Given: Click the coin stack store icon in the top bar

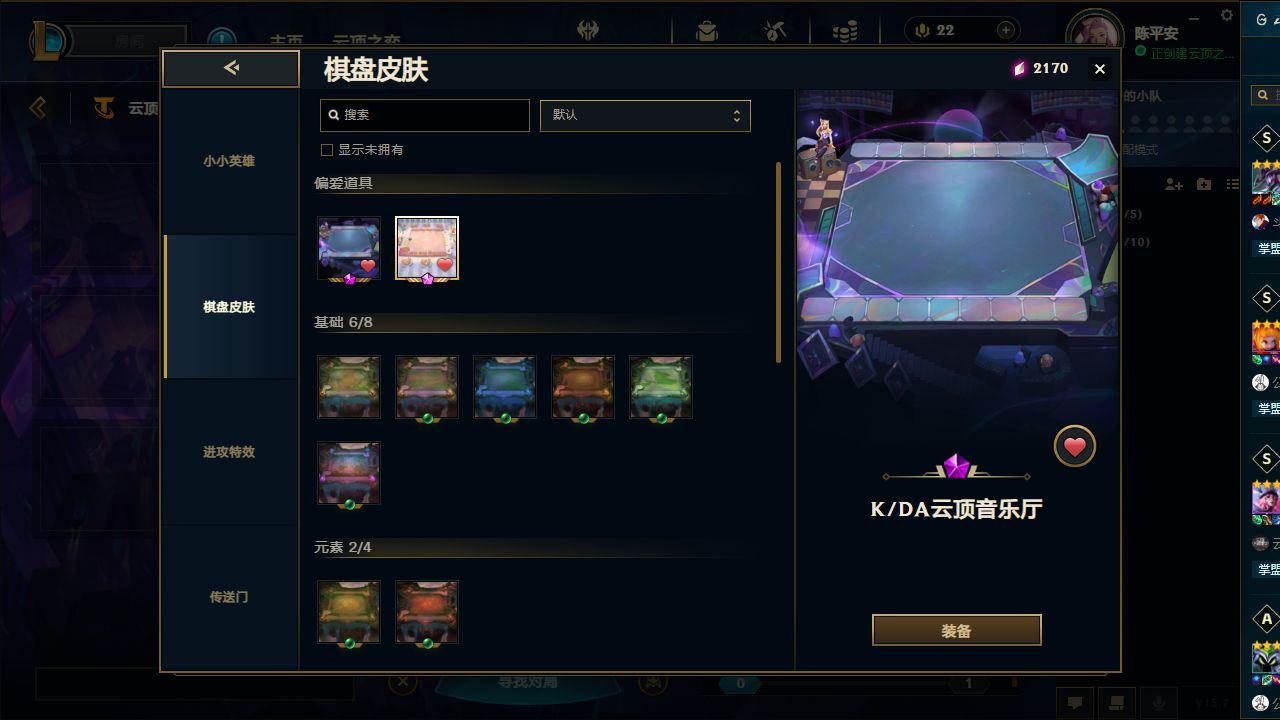Looking at the screenshot, I should tap(845, 31).
